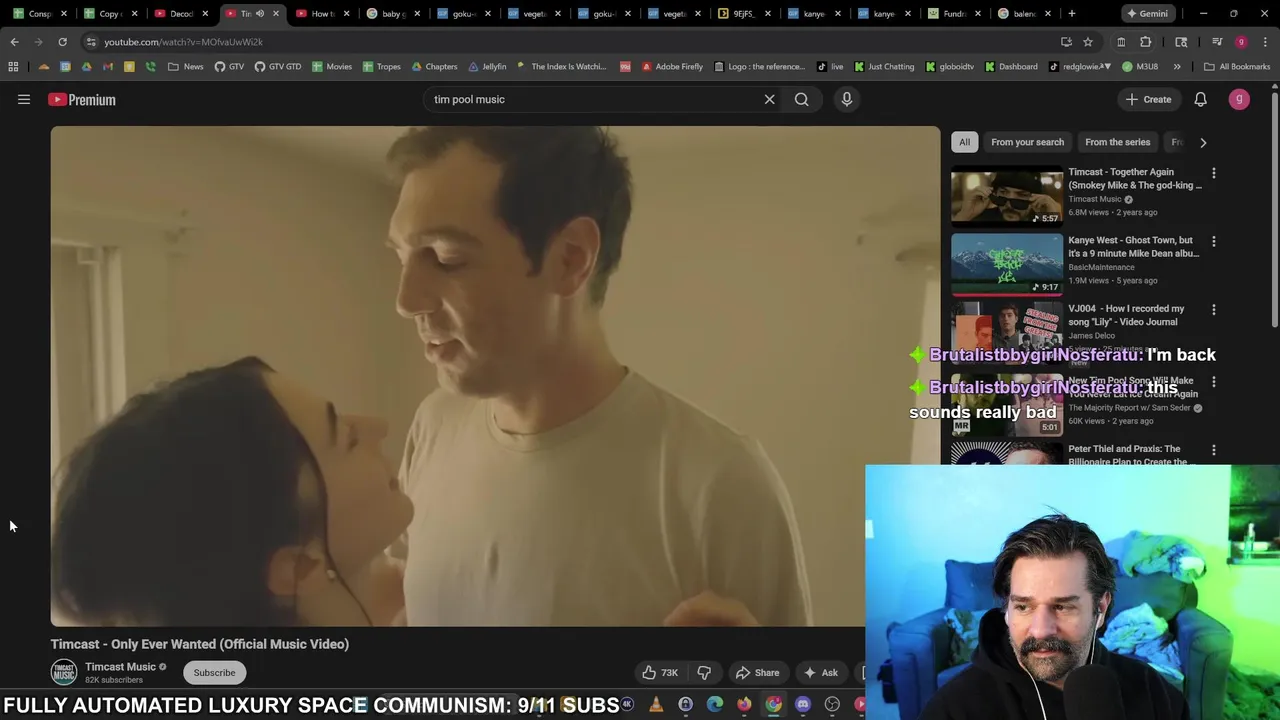Image resolution: width=1280 pixels, height=720 pixels.
Task: Open YouTube notifications bell
Action: pyautogui.click(x=1200, y=99)
